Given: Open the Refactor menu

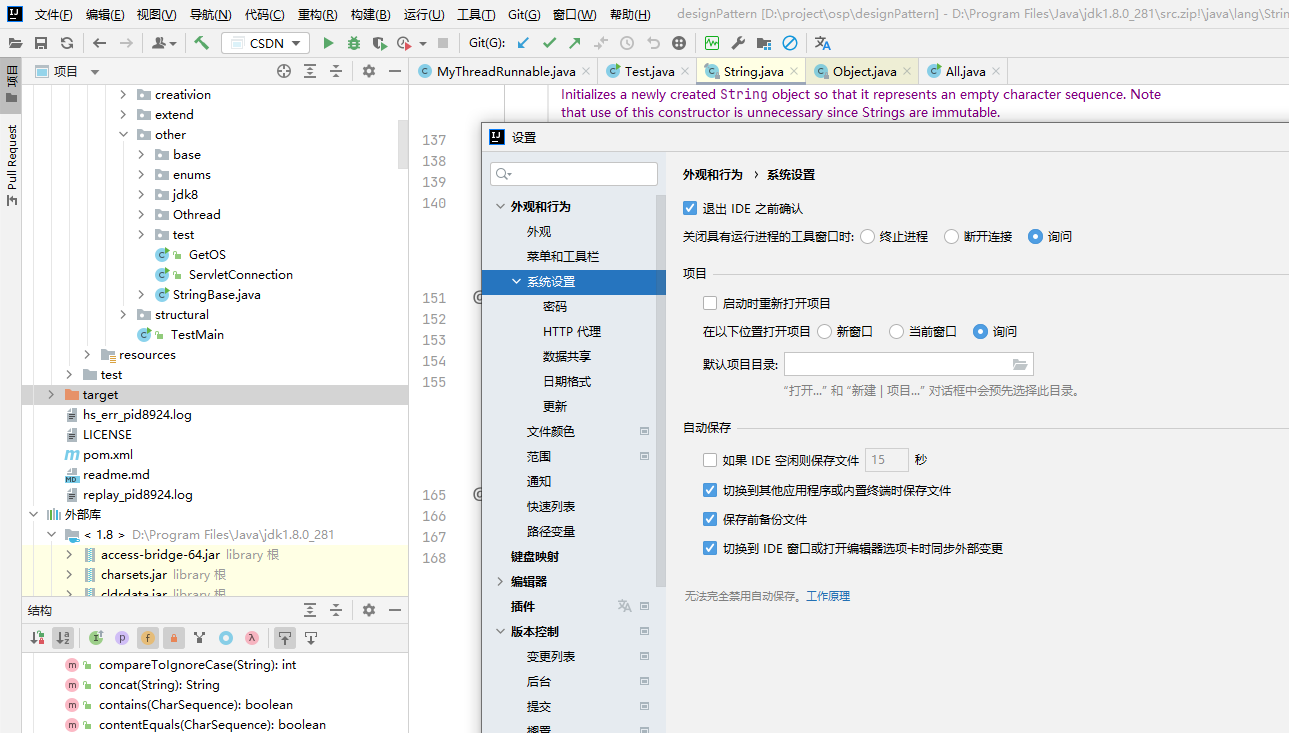Looking at the screenshot, I should (x=317, y=15).
